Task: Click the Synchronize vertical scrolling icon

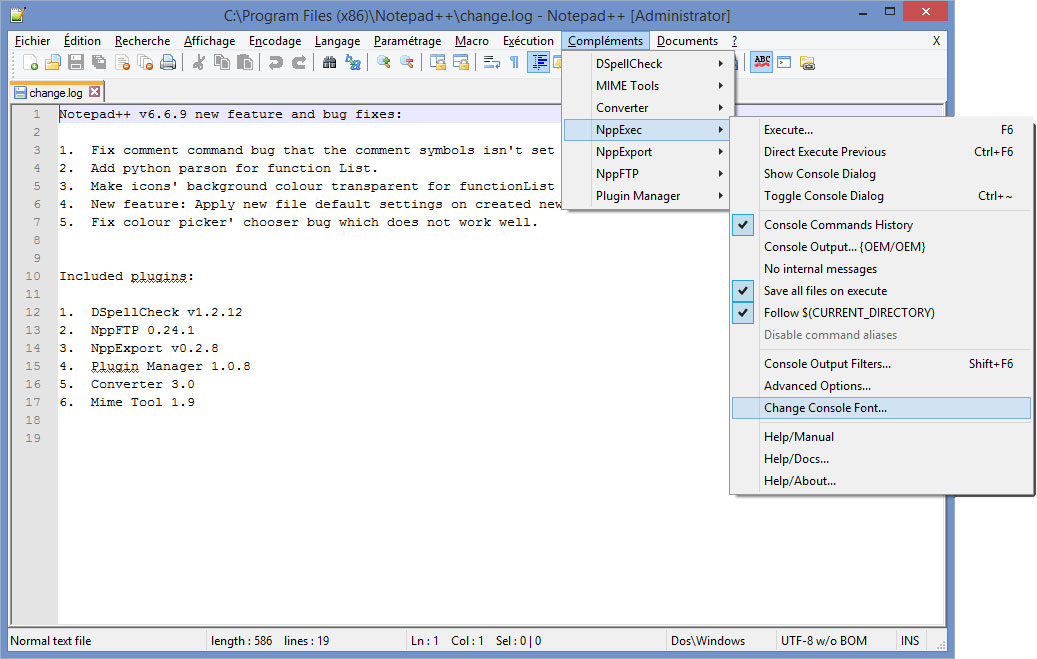Action: tap(438, 63)
